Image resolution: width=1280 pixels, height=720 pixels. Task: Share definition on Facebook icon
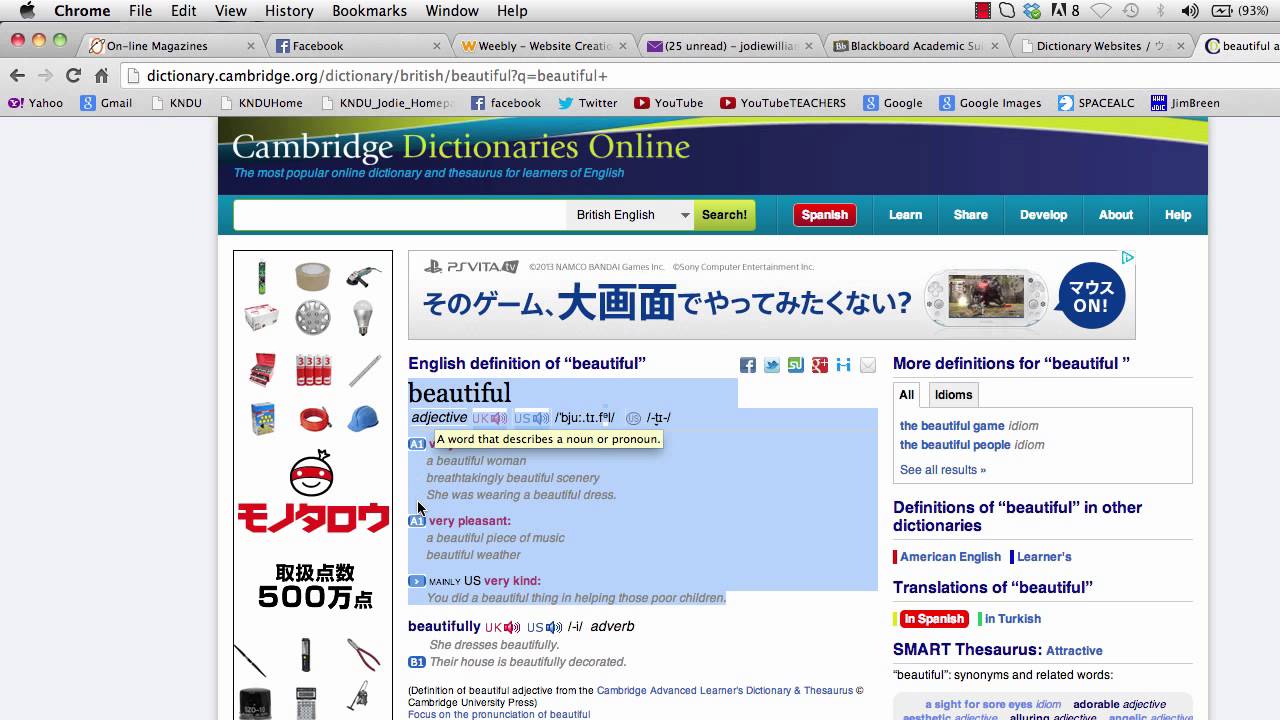(748, 365)
